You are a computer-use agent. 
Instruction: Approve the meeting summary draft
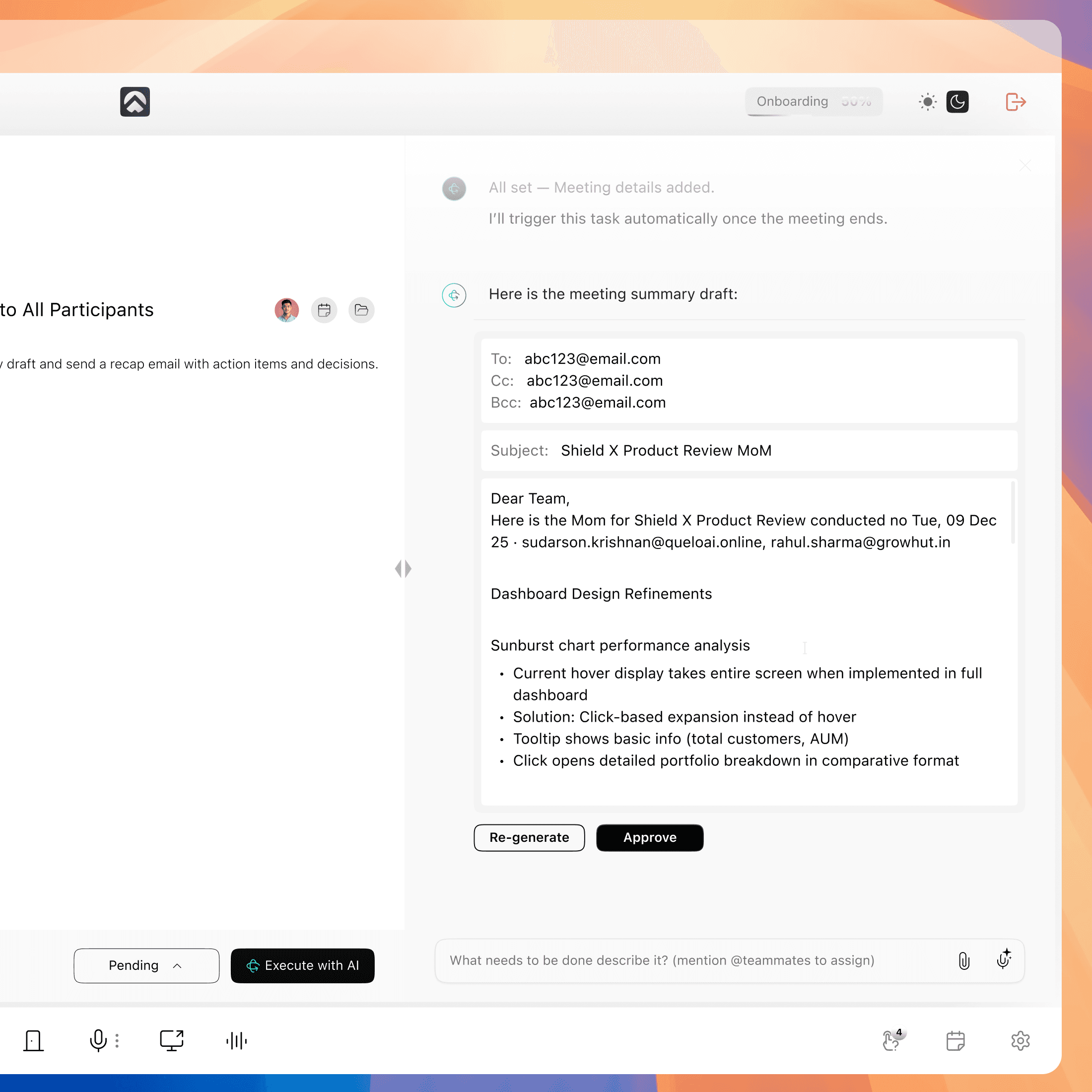coord(649,837)
